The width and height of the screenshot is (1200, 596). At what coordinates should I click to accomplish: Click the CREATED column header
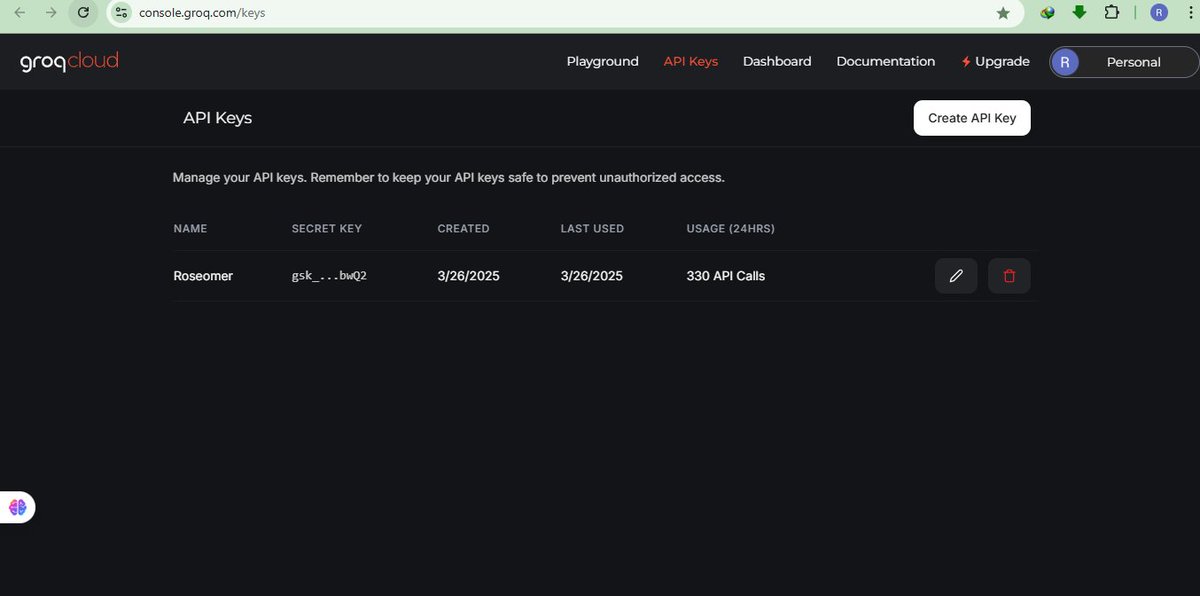pyautogui.click(x=463, y=229)
